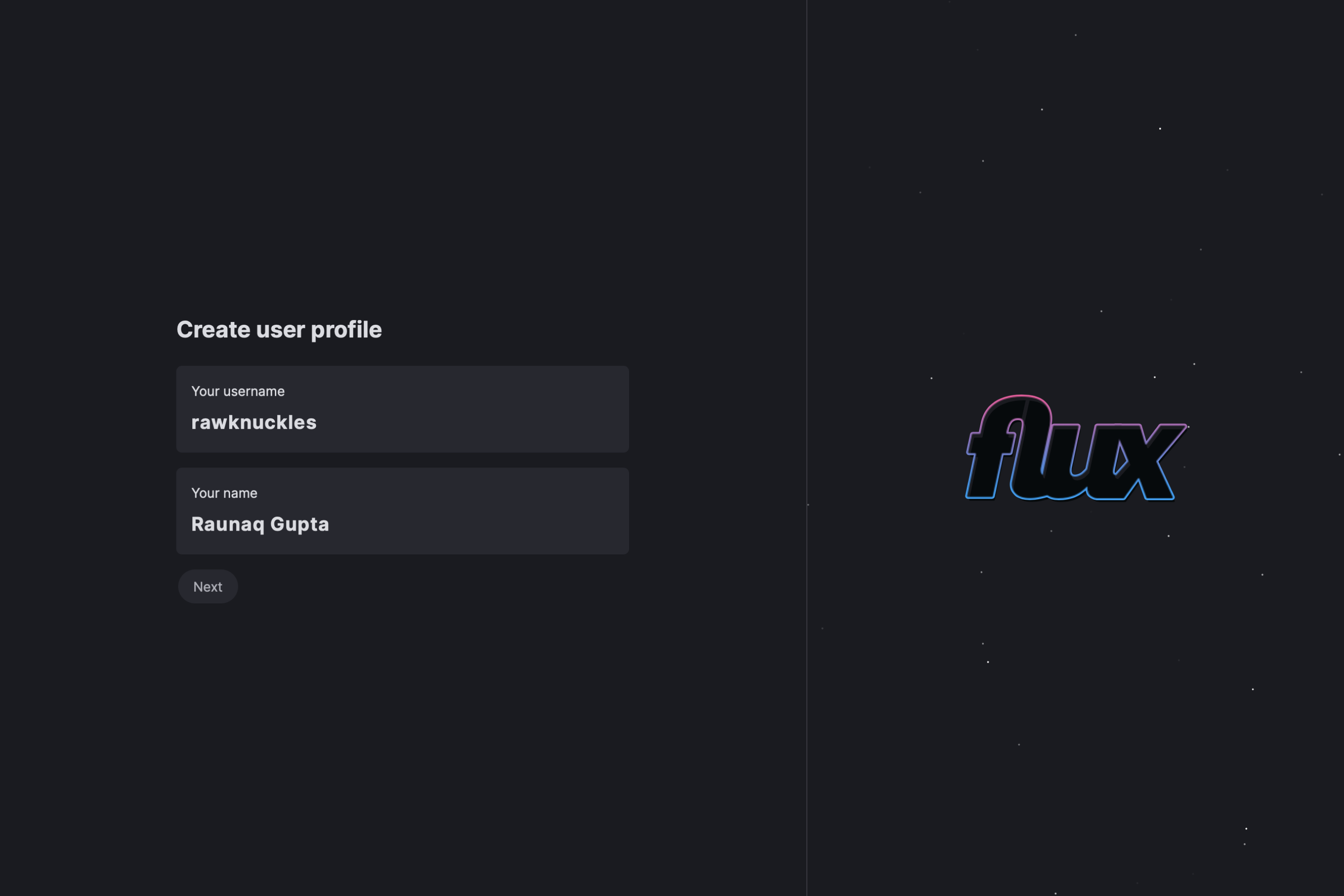Click the starry background above the flux logo
Viewport: 1344px width, 896px height.
tap(1074, 229)
